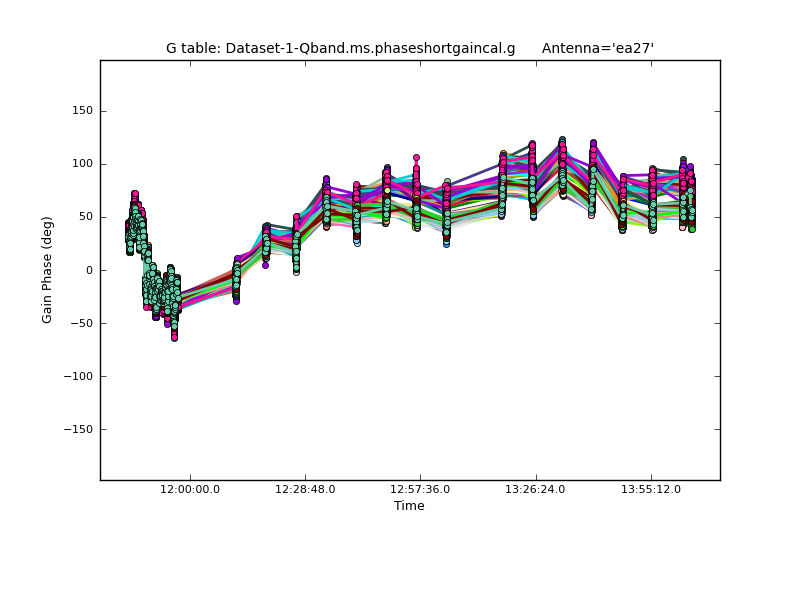Screen dimensions: 800x600
Task: Click the 12:00:00.0 time tick label
Action: tap(190, 489)
